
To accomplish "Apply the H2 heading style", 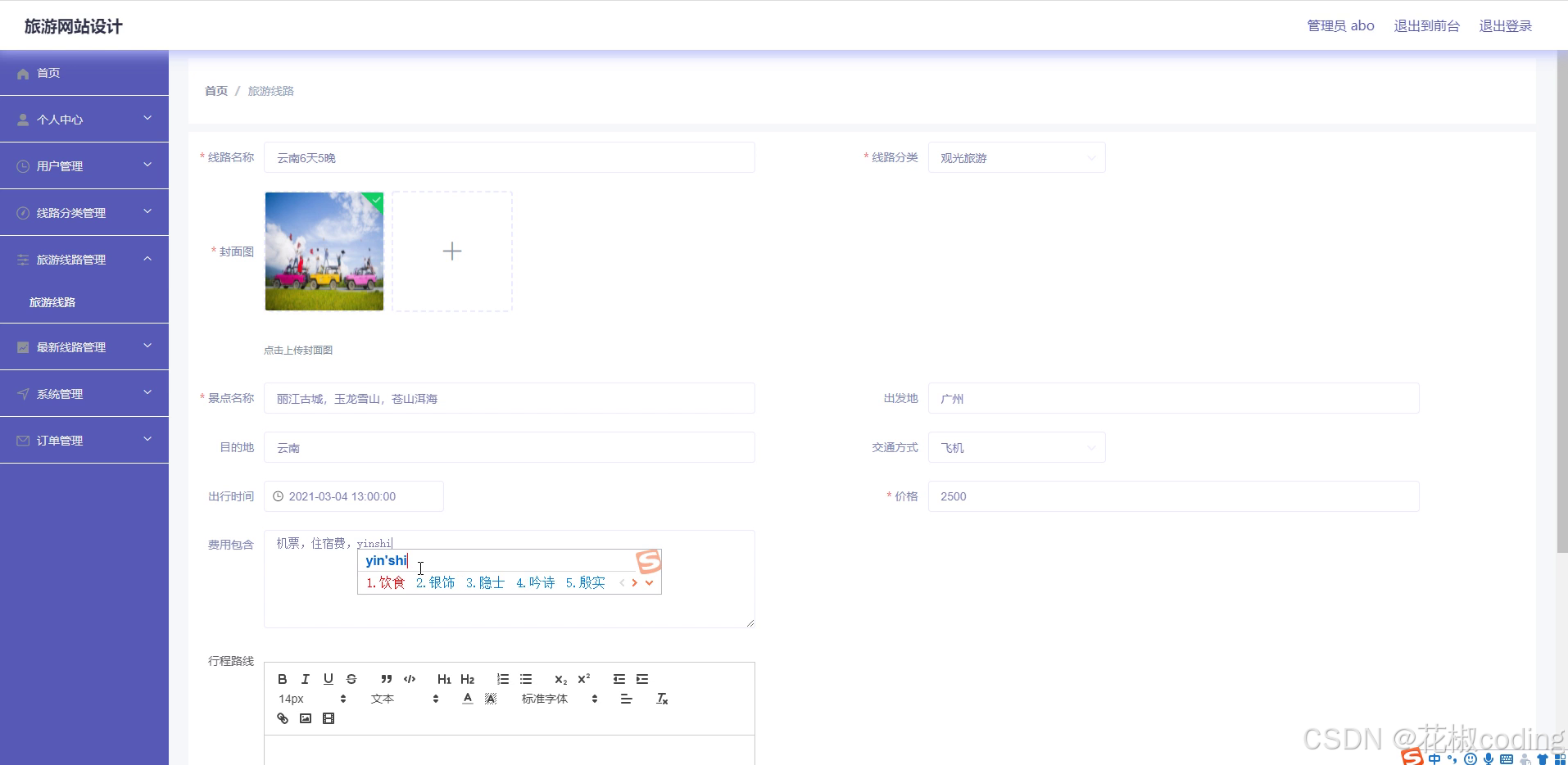I will tap(467, 679).
